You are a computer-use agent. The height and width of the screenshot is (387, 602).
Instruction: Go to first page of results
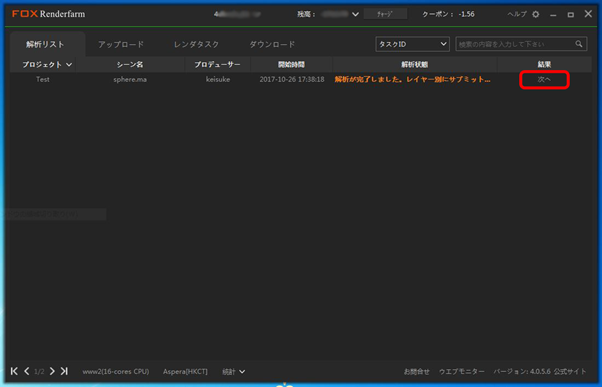pos(14,371)
